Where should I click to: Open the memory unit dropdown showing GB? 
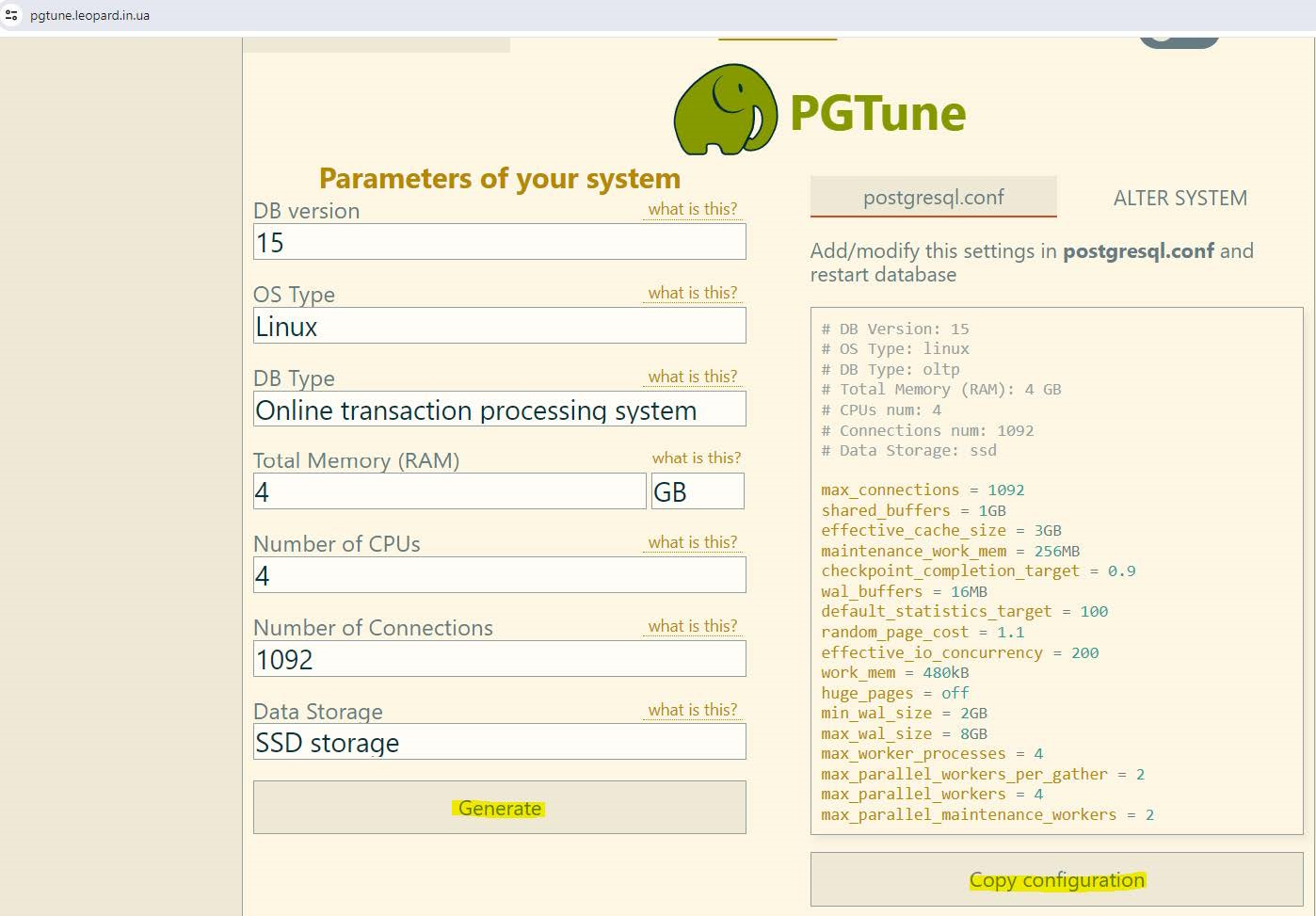pos(698,491)
